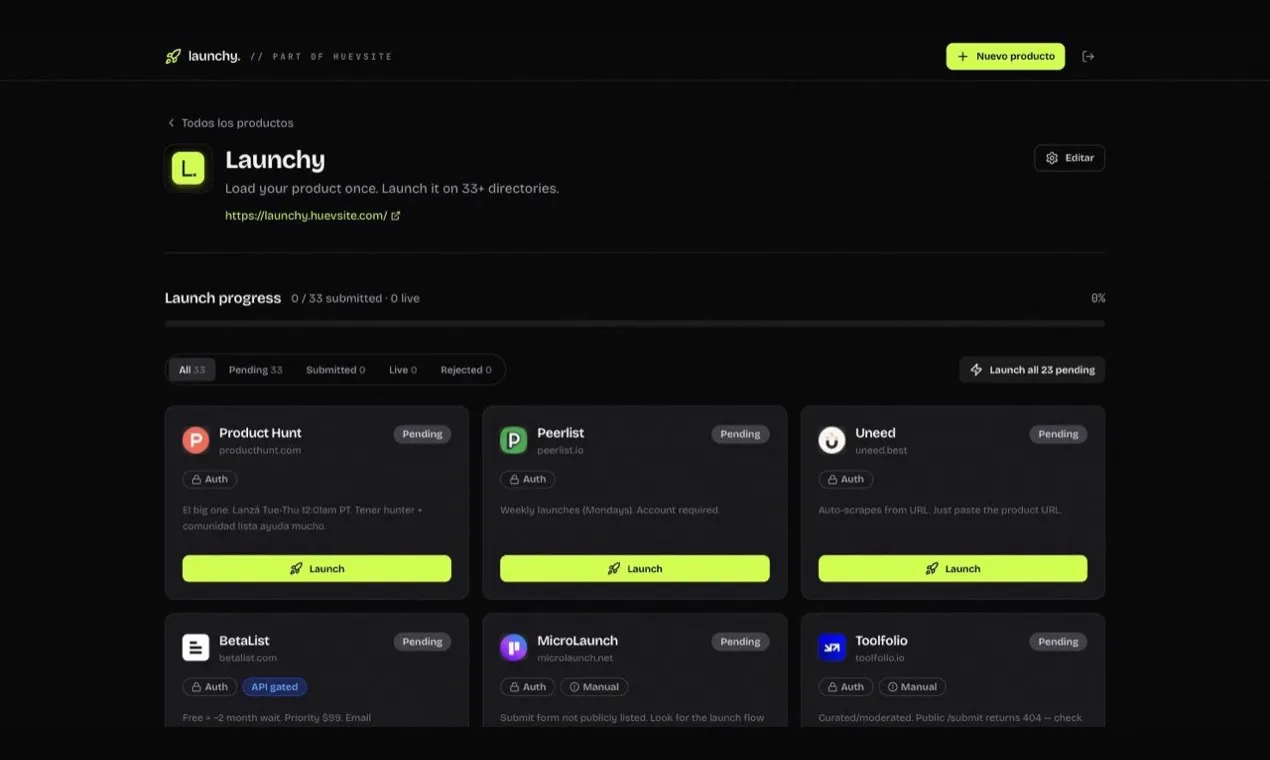Click the Nuevo producto button
The height and width of the screenshot is (760, 1270).
tap(1006, 57)
